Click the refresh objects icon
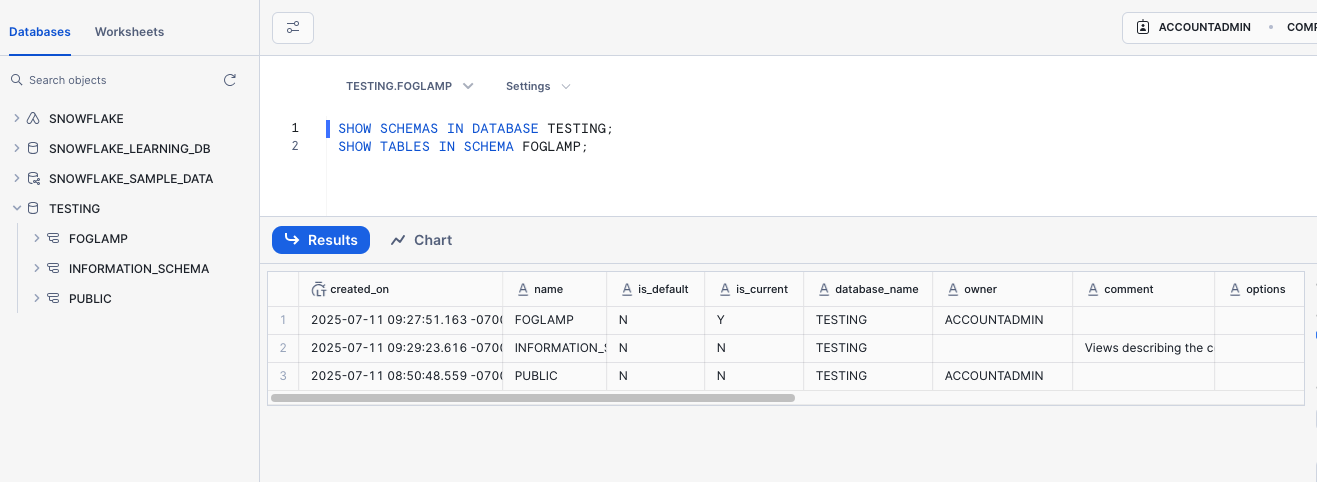Viewport: 1317px width, 482px height. coord(230,80)
